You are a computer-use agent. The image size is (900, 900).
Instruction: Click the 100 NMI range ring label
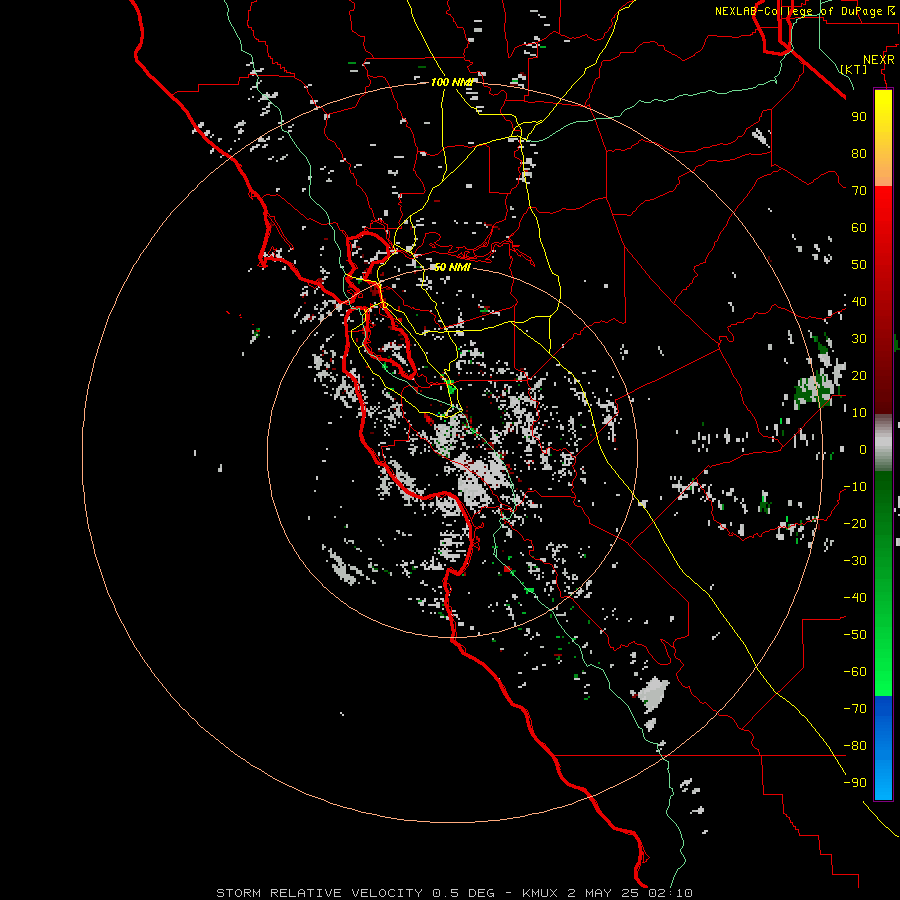tap(452, 82)
